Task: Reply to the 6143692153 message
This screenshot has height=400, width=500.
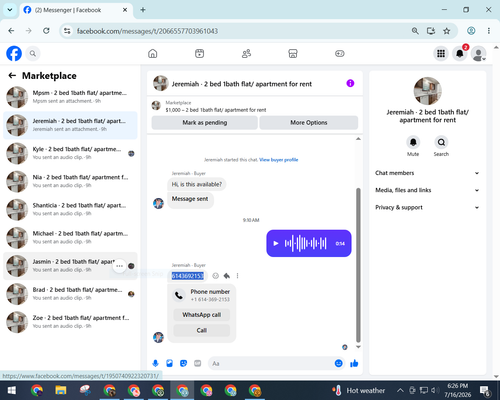Action: pos(227,276)
